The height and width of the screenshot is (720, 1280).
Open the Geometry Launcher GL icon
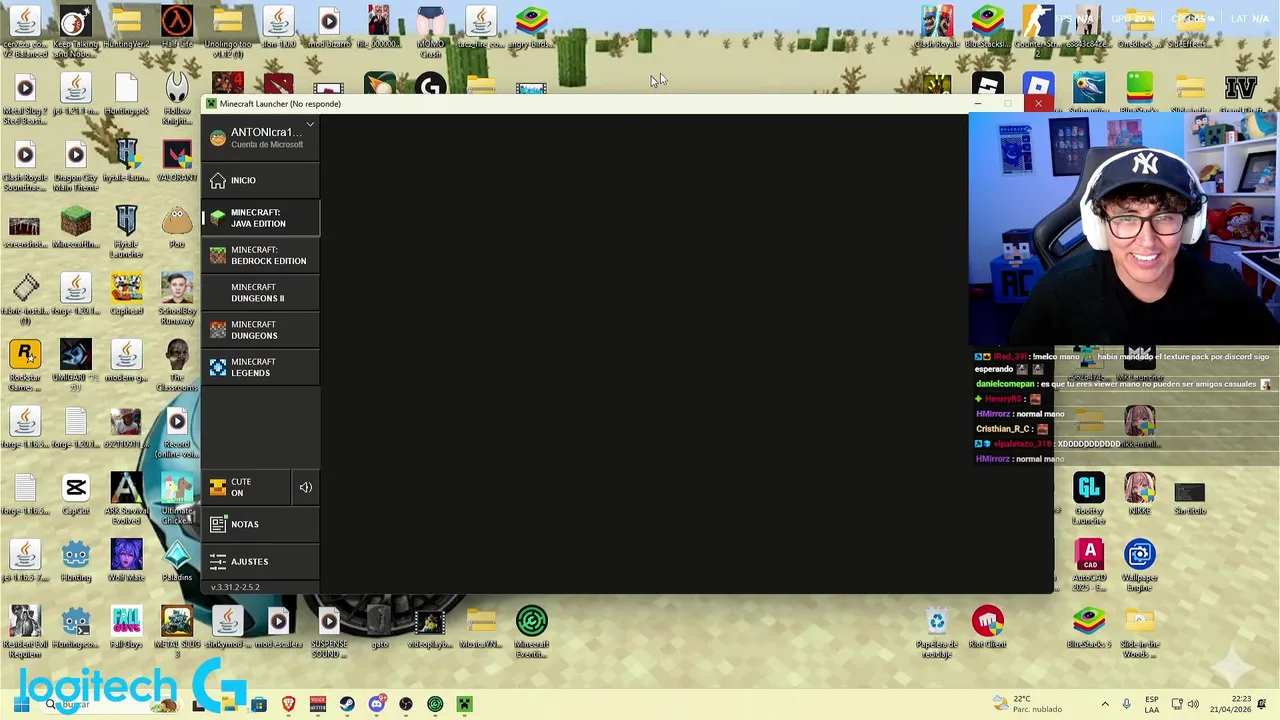click(1089, 499)
